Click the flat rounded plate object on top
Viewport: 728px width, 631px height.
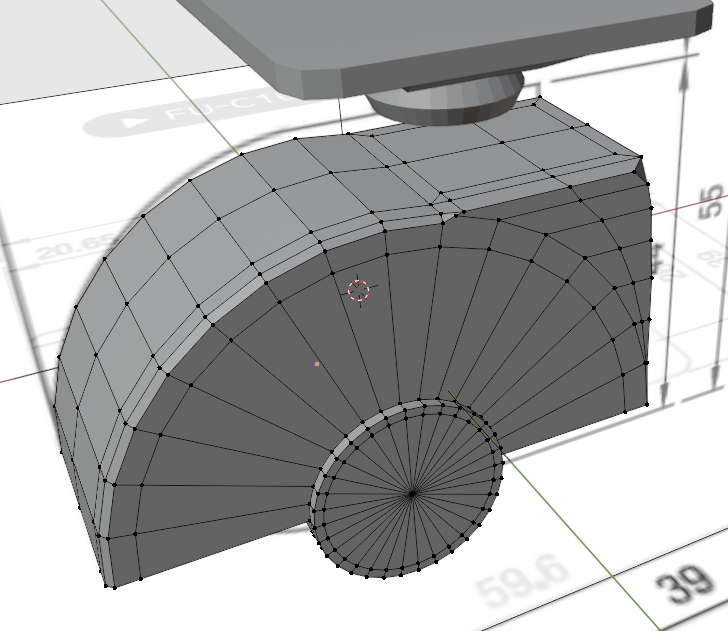click(446, 42)
